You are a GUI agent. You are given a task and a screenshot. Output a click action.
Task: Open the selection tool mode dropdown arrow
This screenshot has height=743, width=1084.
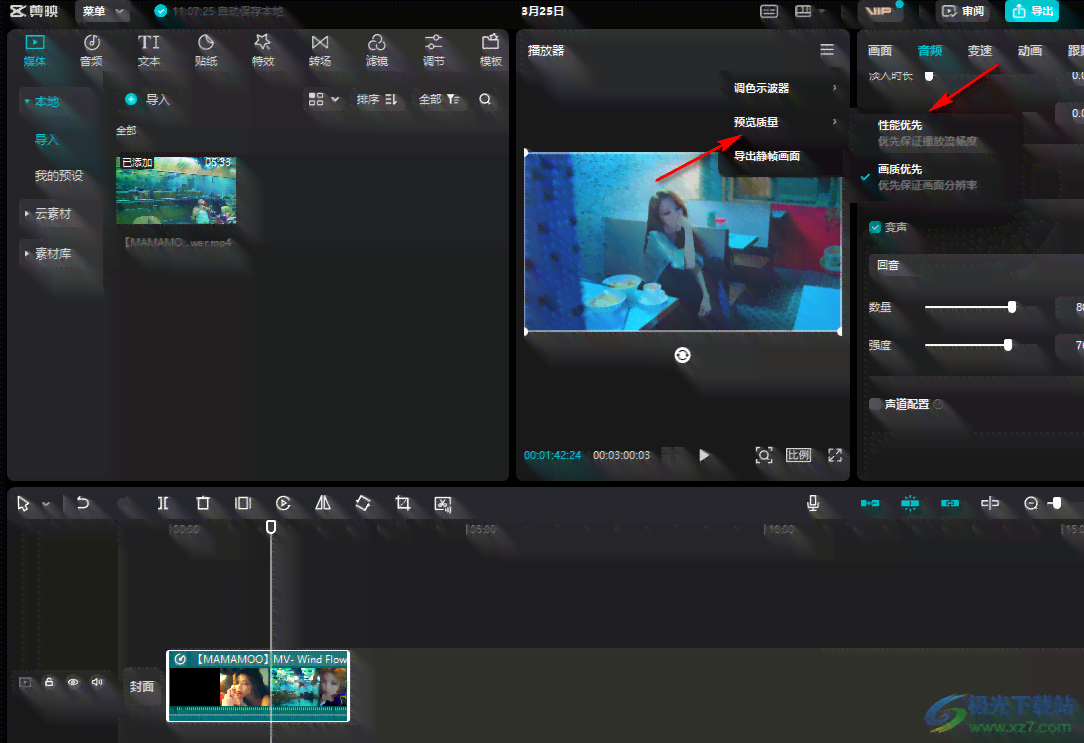(46, 504)
